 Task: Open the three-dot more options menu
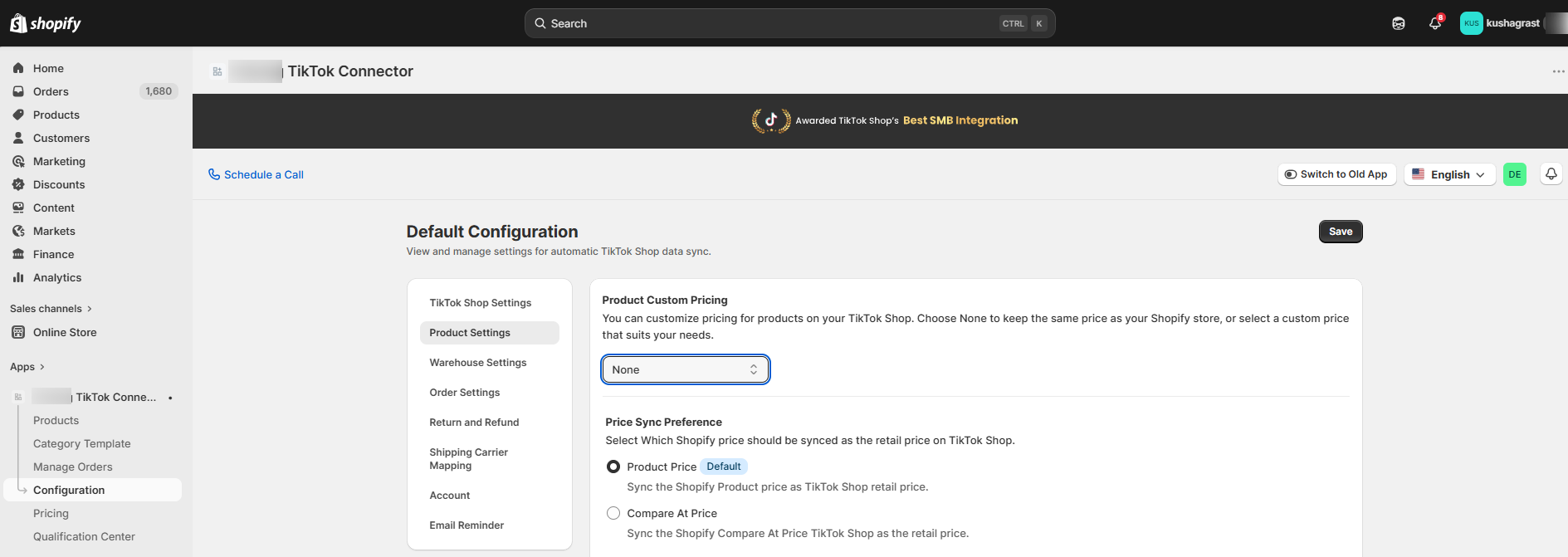click(x=1557, y=71)
